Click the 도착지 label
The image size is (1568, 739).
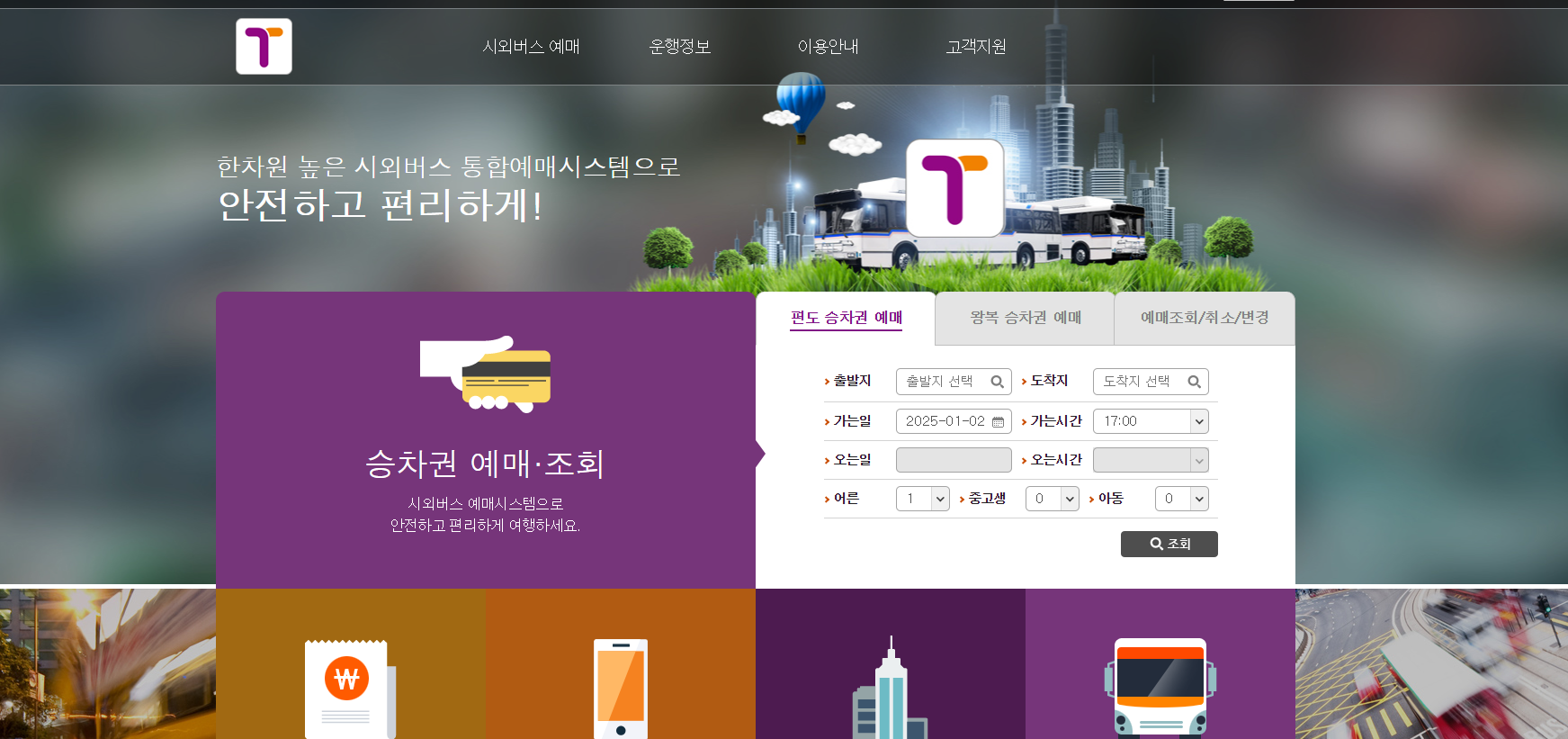(x=1049, y=381)
